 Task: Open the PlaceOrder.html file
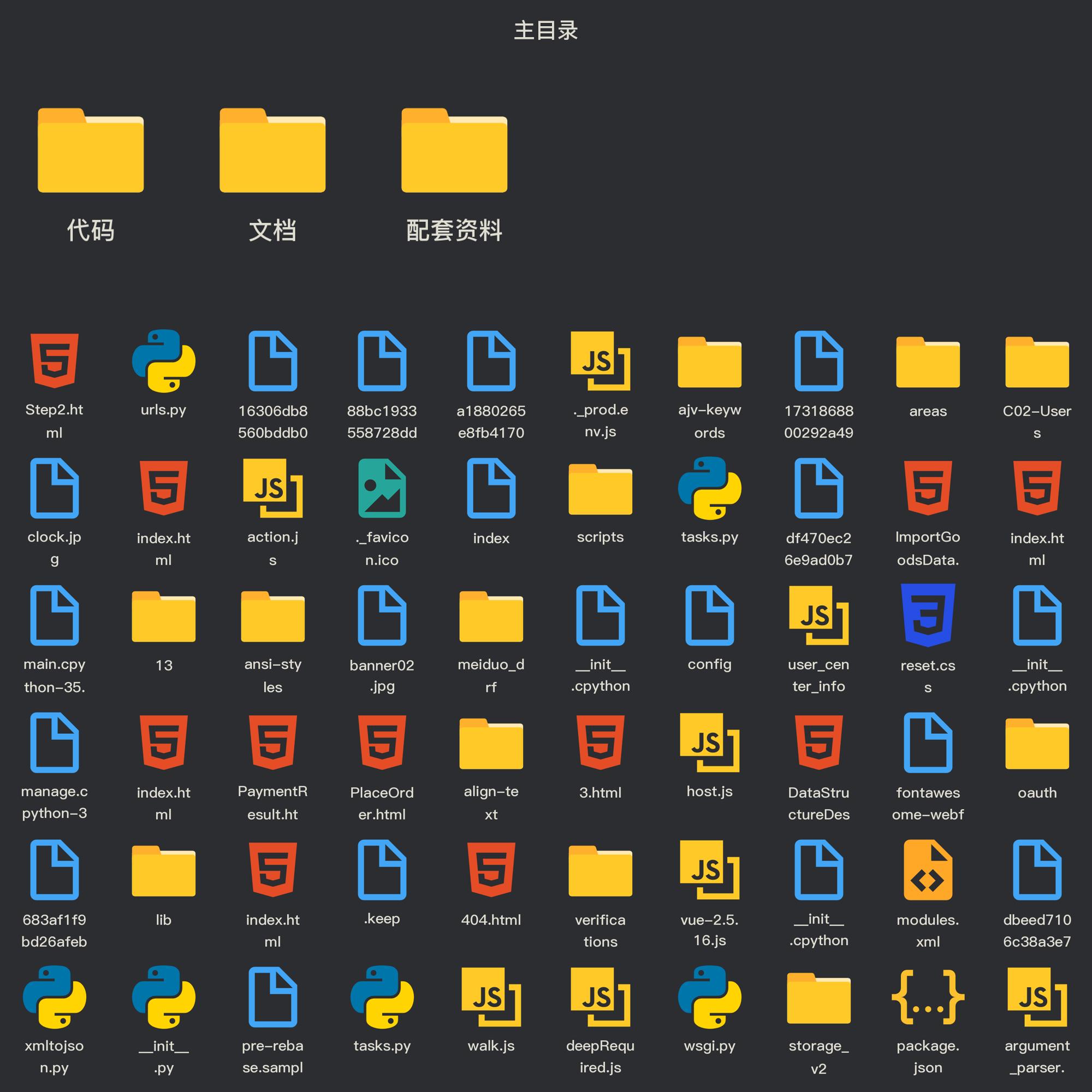click(382, 742)
